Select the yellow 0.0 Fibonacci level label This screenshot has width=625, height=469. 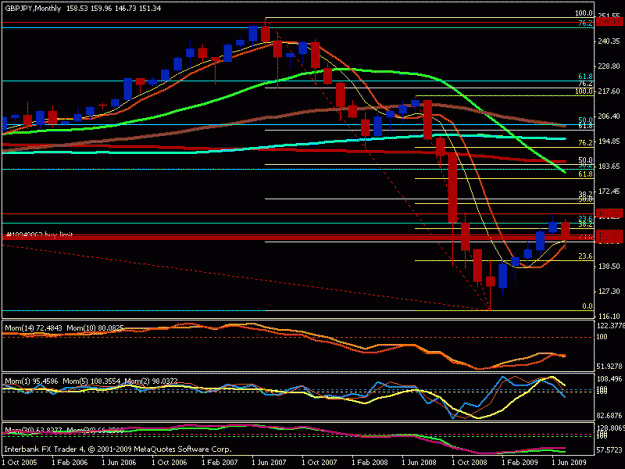(588, 306)
